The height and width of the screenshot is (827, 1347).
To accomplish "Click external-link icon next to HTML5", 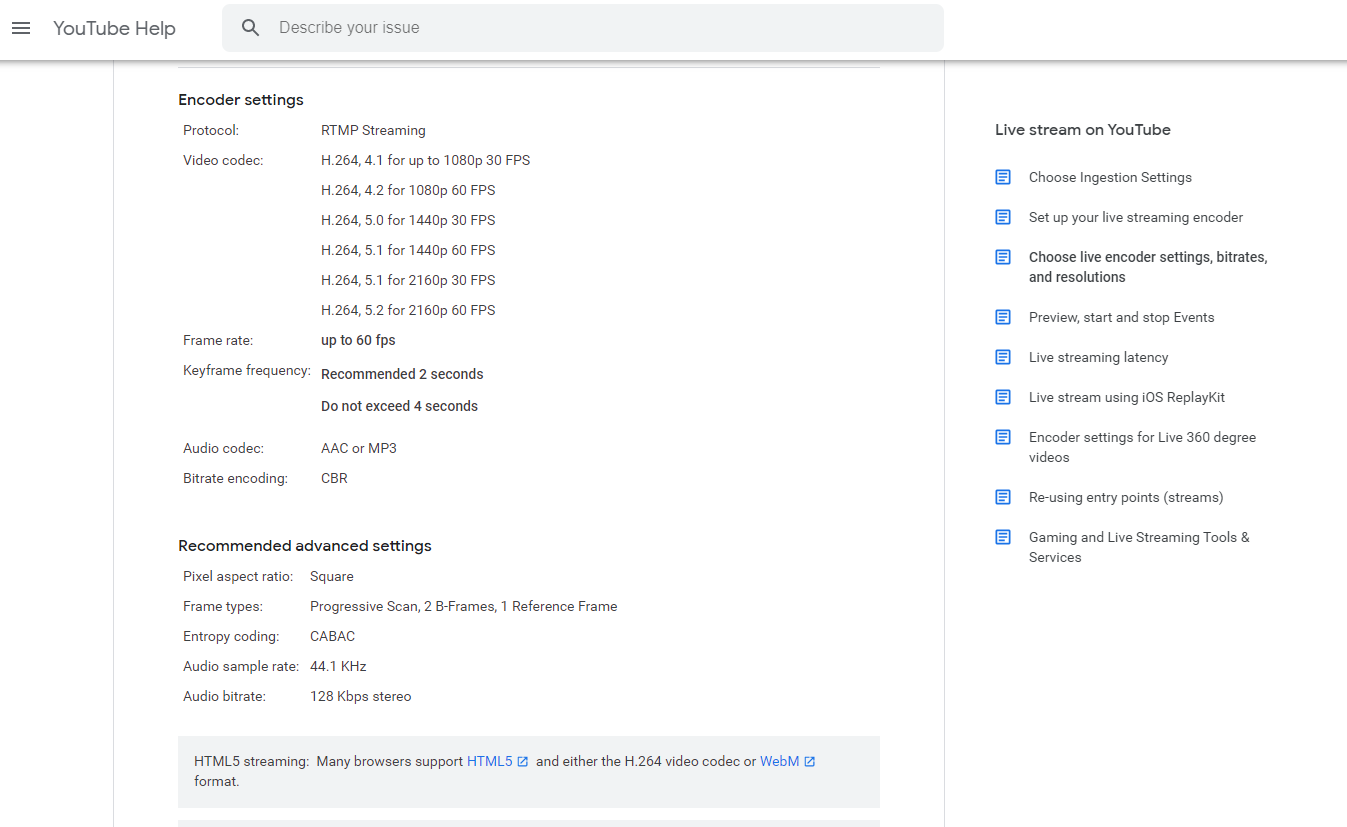I will coord(523,762).
